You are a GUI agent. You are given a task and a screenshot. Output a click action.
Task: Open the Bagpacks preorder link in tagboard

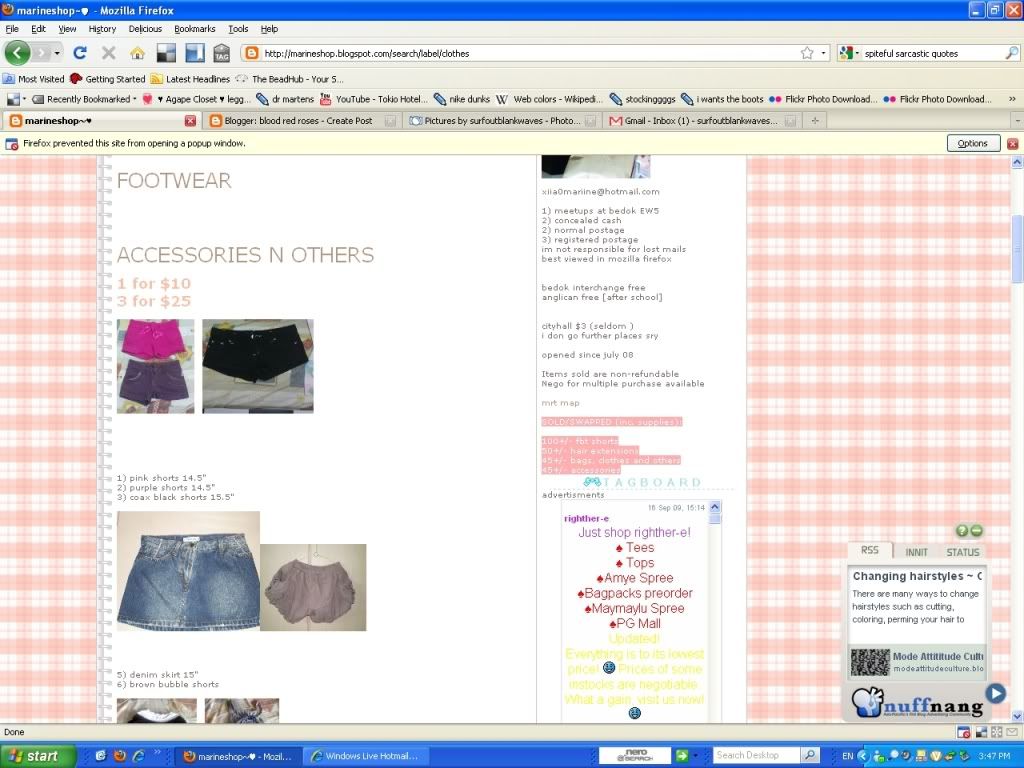638,593
